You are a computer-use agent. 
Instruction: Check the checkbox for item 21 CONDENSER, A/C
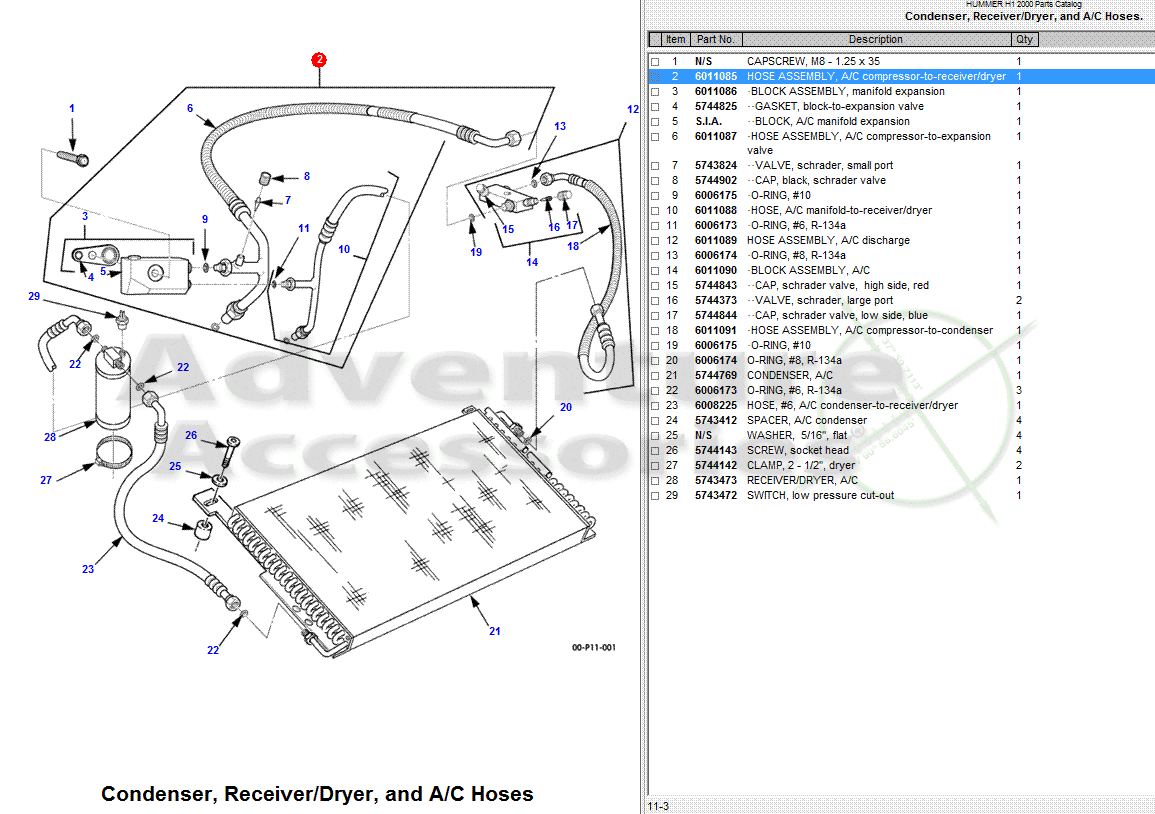tap(656, 375)
